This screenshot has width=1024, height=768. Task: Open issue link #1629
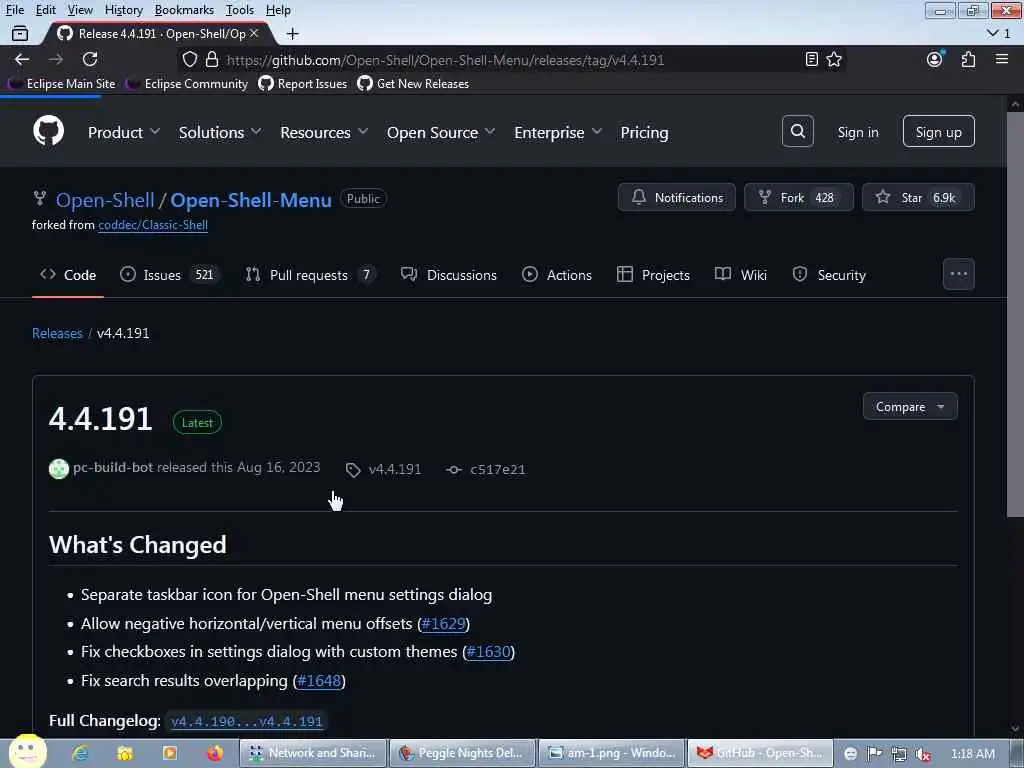443,624
